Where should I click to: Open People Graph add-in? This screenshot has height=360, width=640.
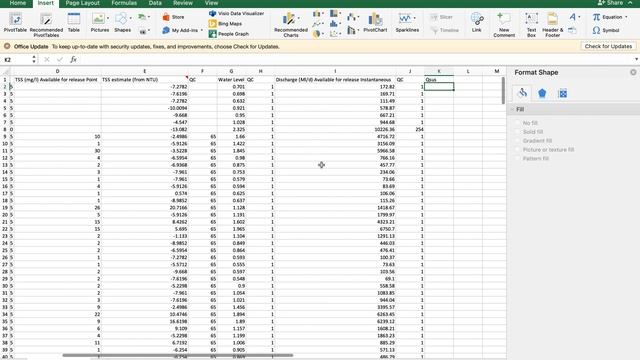229,34
